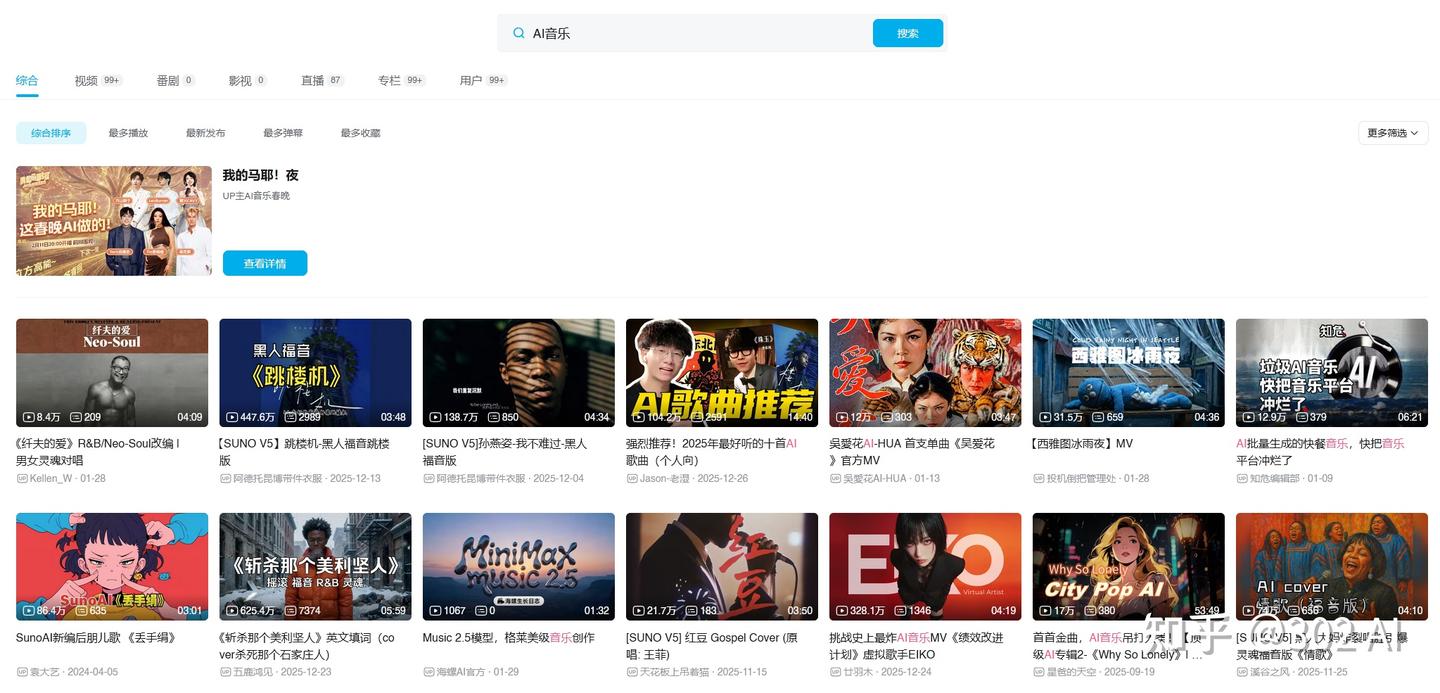
Task: Click title AI批量生成的快餐音乐
Action: coord(1320,452)
